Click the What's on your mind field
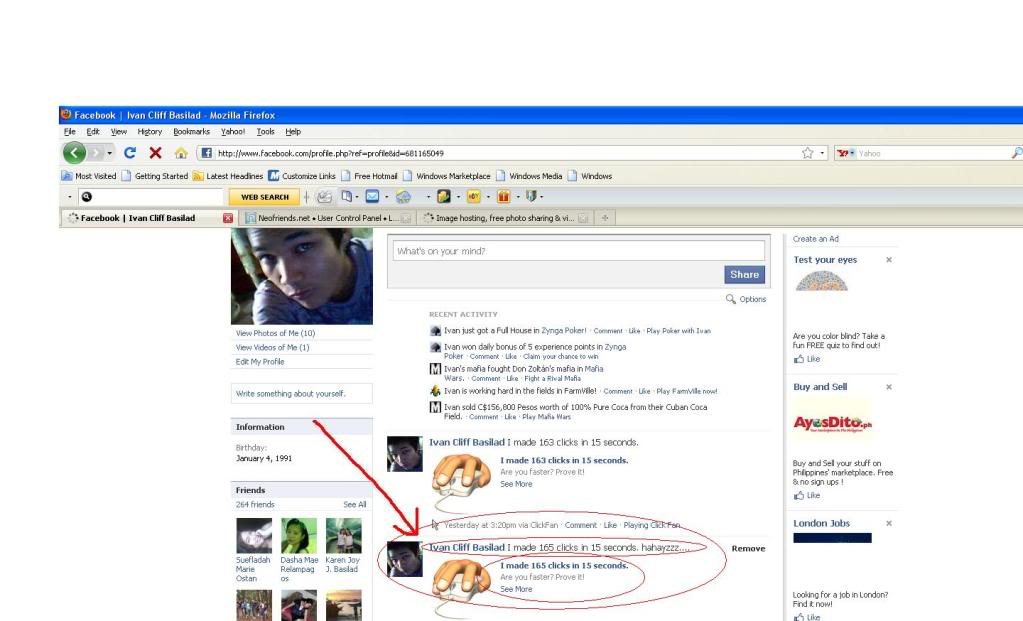Screen dimensions: 1023x621 pyautogui.click(x=579, y=251)
